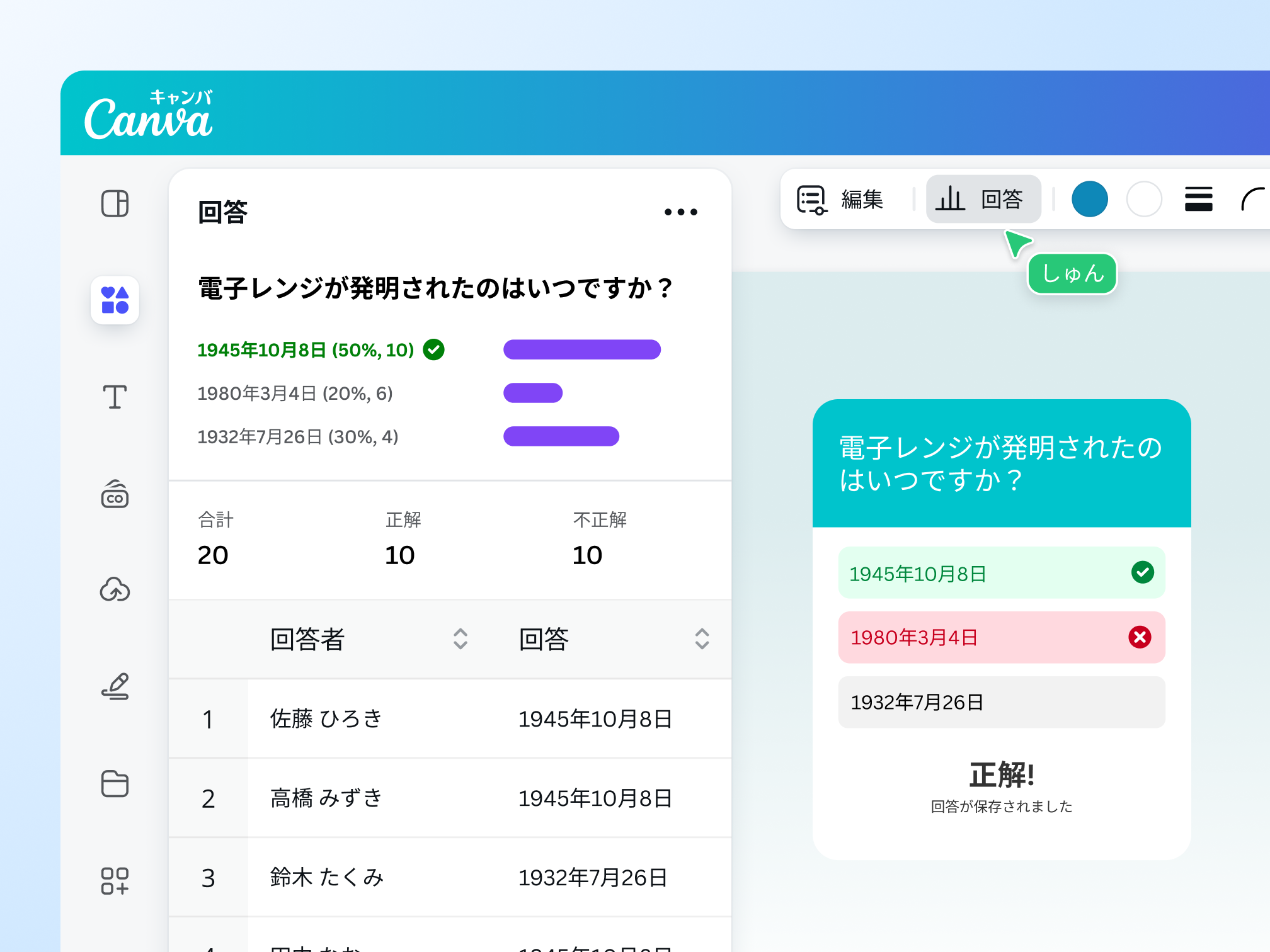Open the Design templates panel icon

[115, 204]
